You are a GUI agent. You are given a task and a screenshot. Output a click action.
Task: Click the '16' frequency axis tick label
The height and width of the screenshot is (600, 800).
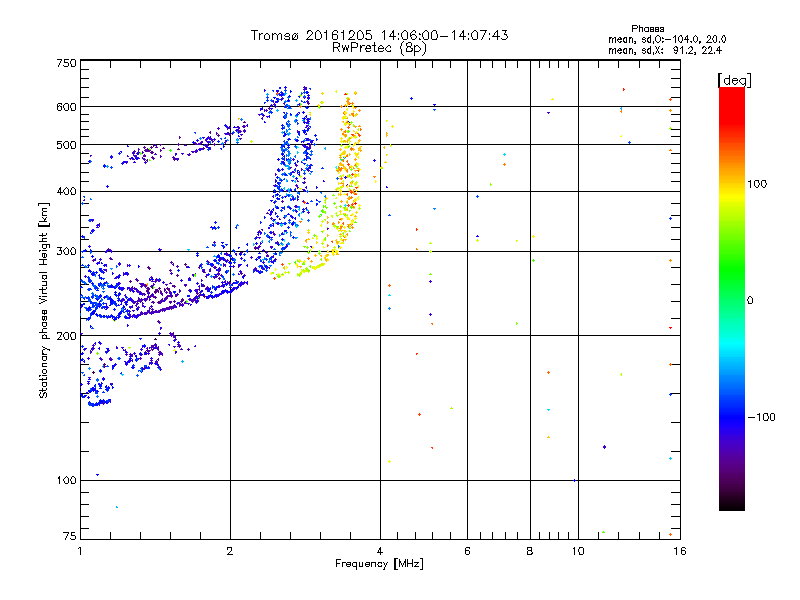click(x=680, y=551)
